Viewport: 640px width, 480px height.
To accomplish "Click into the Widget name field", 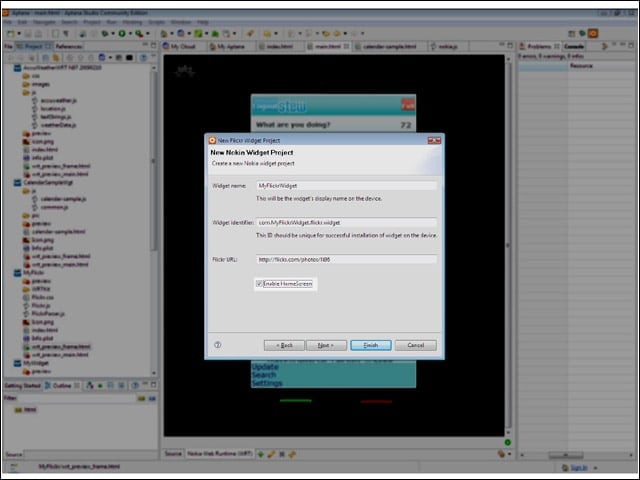I will (x=346, y=186).
